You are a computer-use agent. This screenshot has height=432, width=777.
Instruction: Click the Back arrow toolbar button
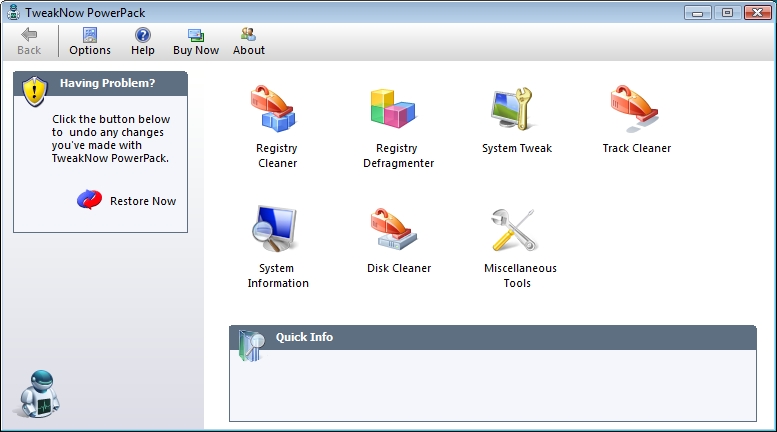(x=29, y=42)
